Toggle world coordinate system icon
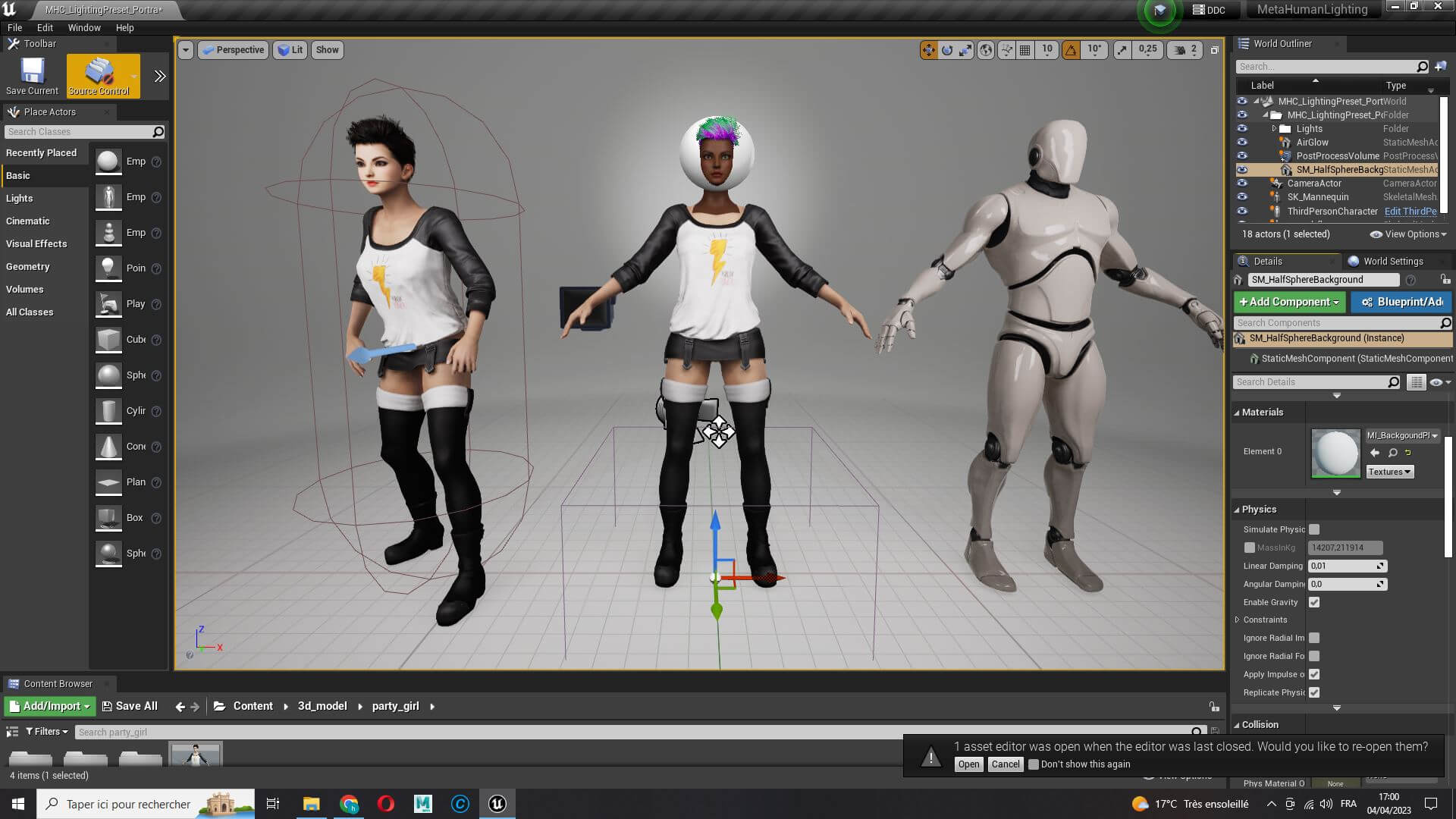This screenshot has width=1456, height=819. click(x=986, y=50)
